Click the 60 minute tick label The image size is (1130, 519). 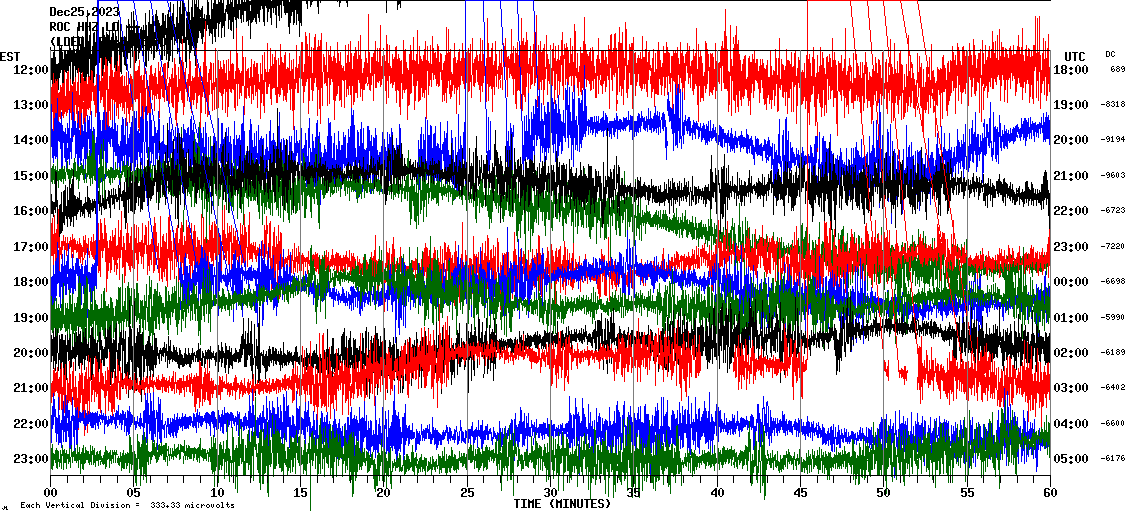[1050, 493]
